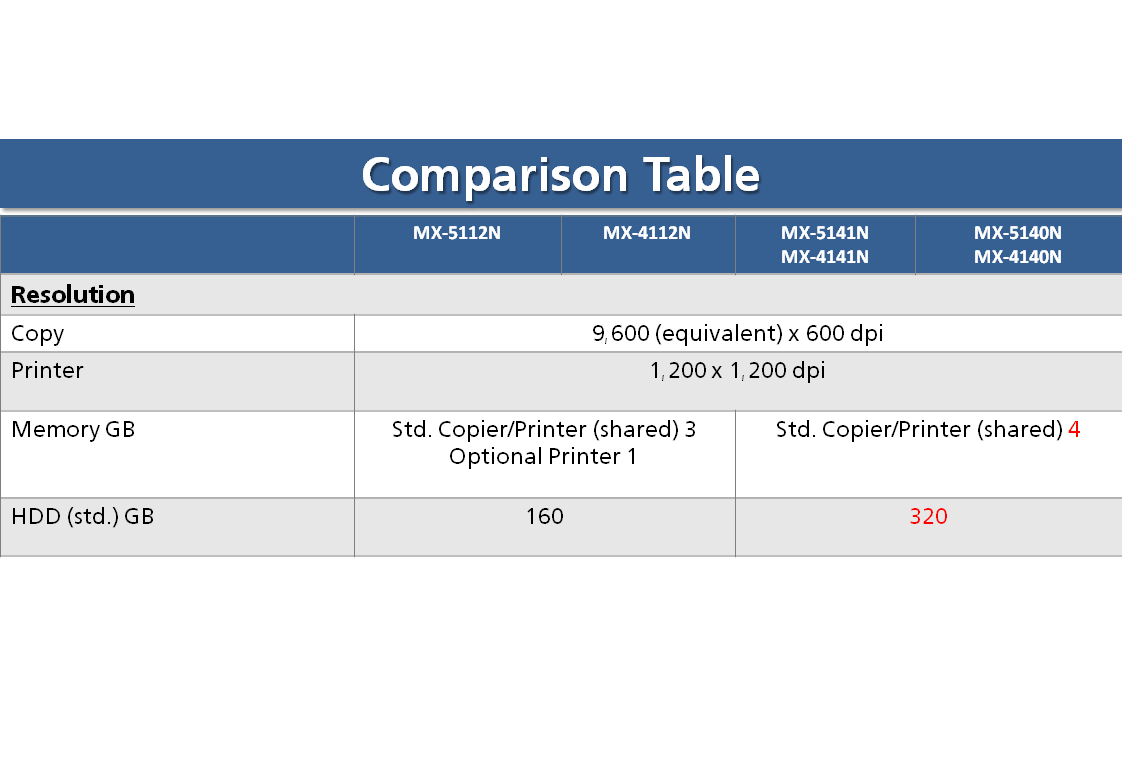Click the empty top-left header cell

click(x=177, y=245)
